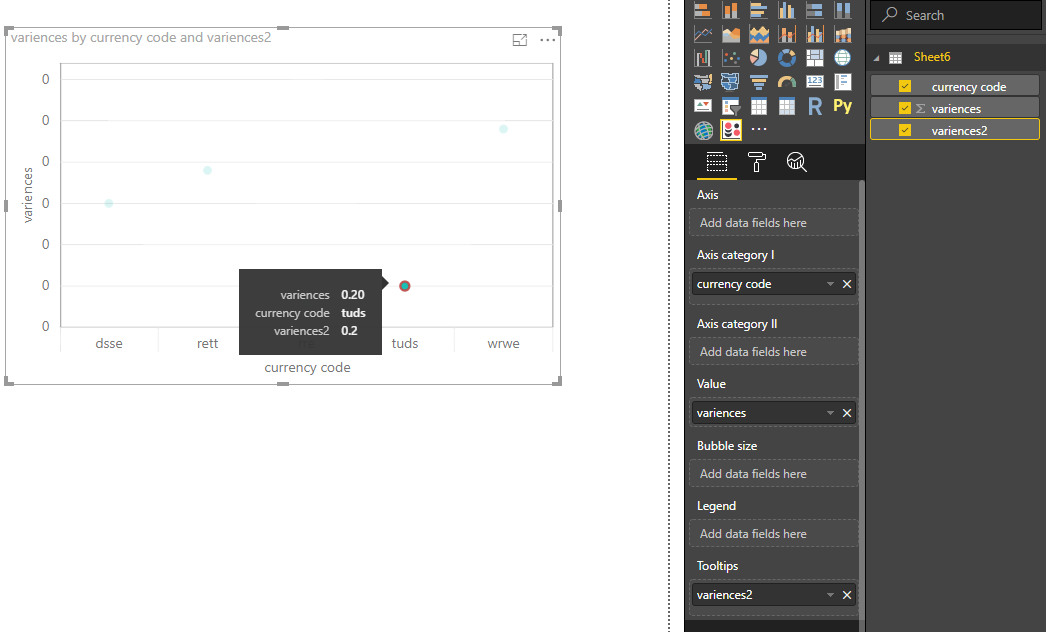Image resolution: width=1051 pixels, height=632 pixels.
Task: Click the Axis 'Add data fields here' well
Action: point(774,223)
